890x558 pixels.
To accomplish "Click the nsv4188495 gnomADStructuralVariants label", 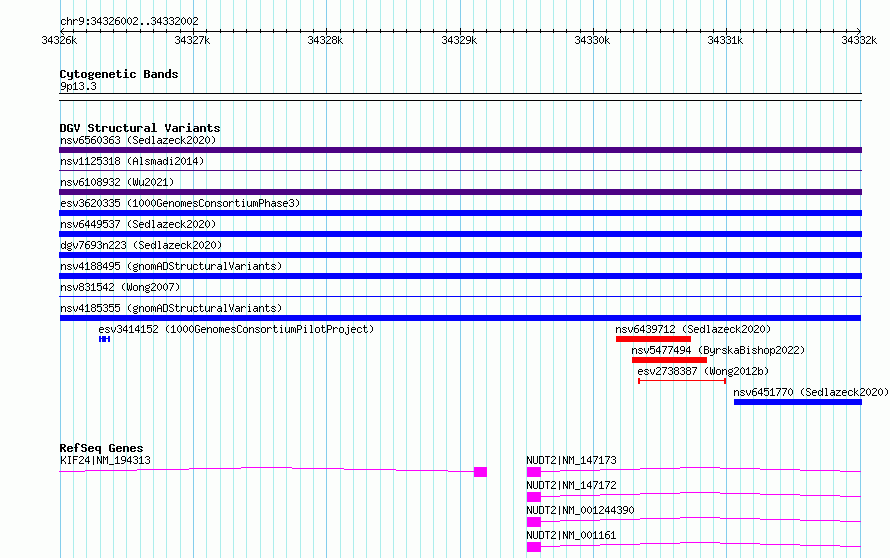I will (171, 266).
